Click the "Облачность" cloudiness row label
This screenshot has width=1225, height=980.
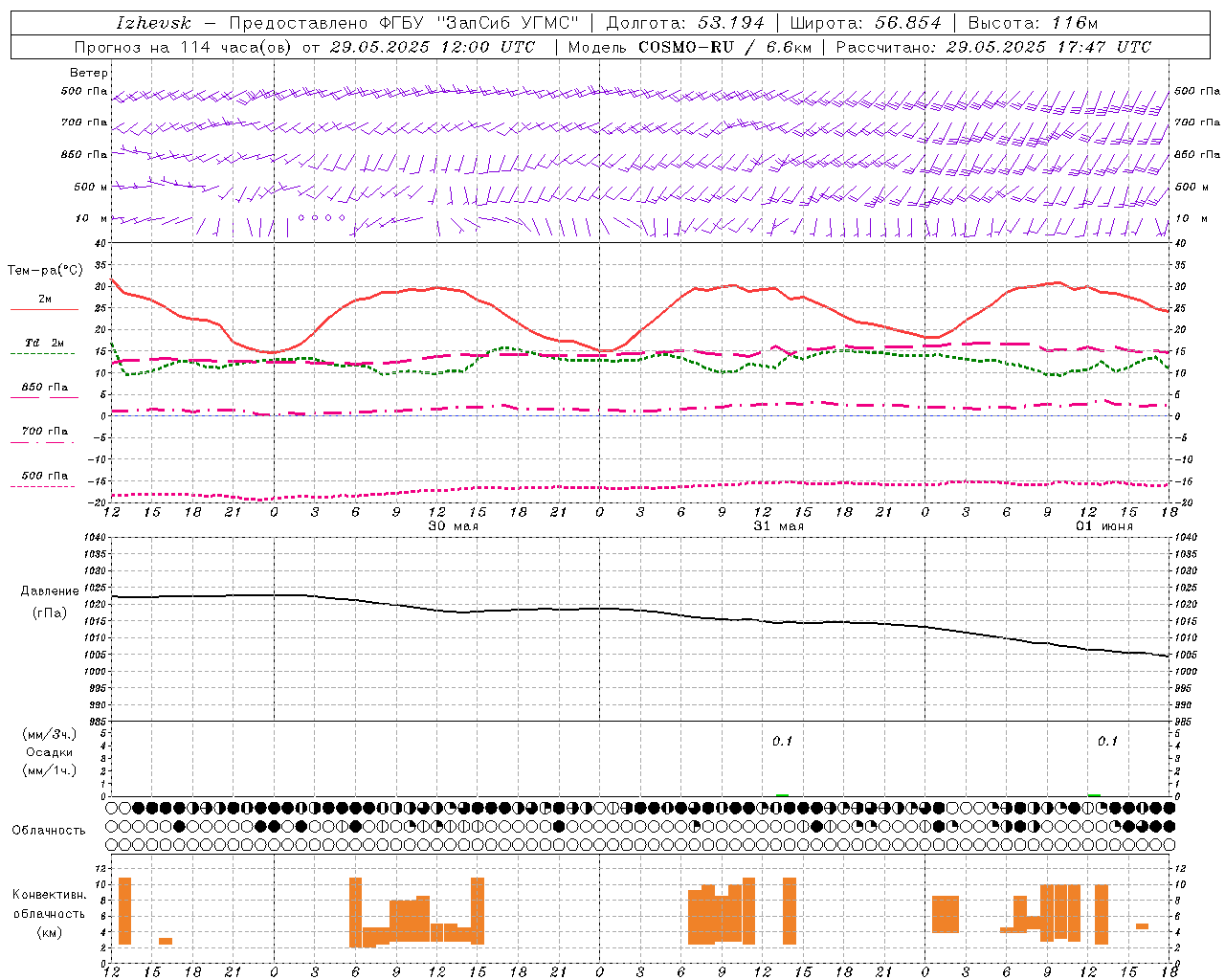tap(49, 830)
